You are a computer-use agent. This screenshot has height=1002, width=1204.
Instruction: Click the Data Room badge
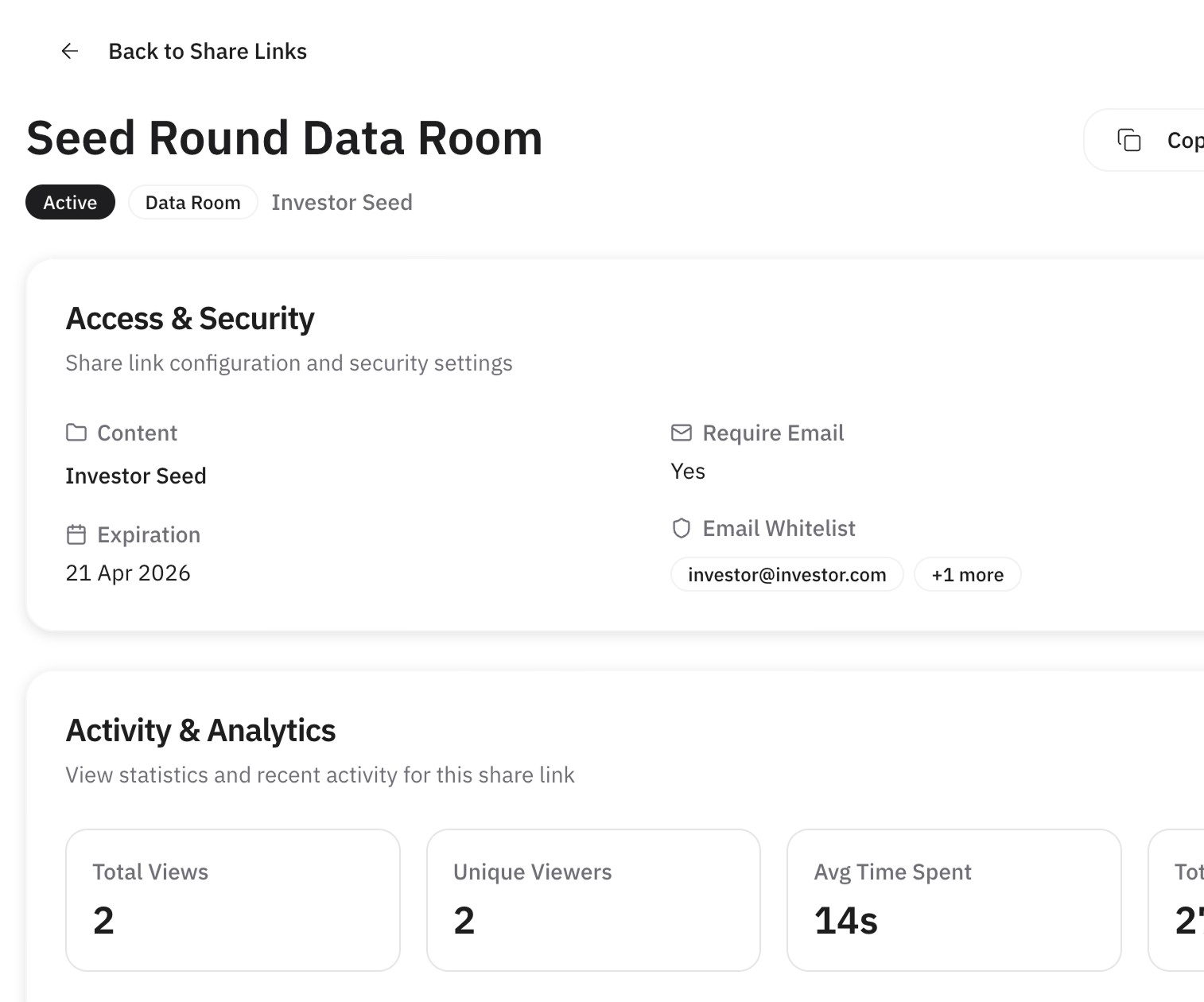coord(192,202)
